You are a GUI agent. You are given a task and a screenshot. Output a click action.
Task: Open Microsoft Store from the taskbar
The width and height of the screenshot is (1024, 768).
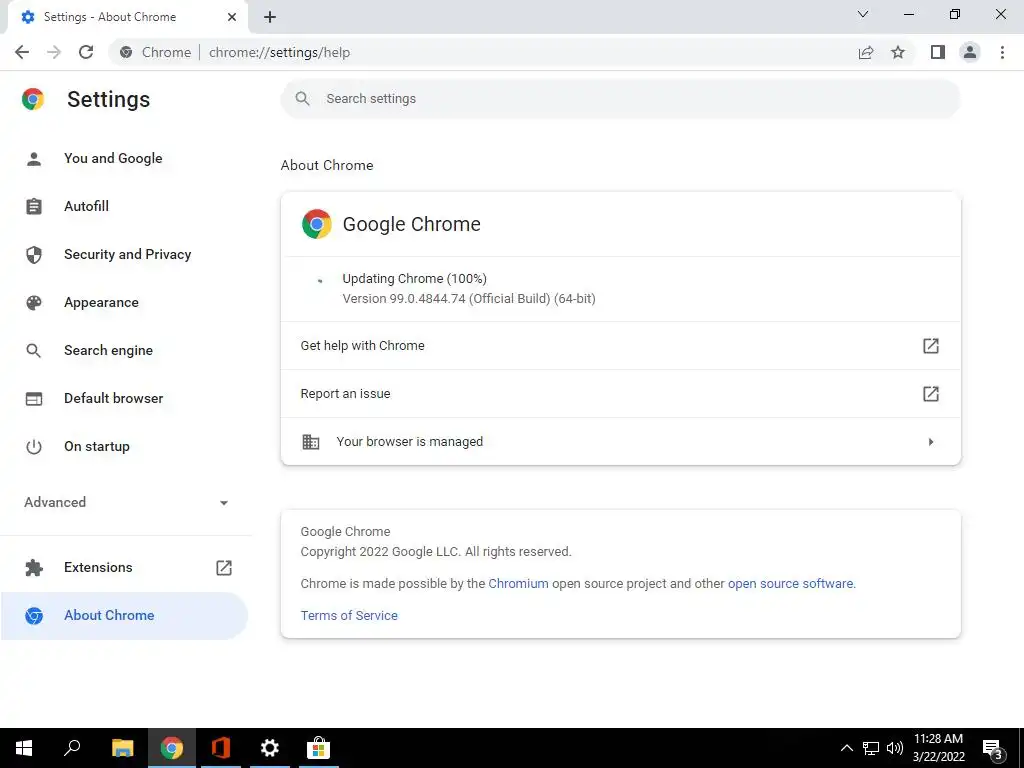tap(318, 748)
